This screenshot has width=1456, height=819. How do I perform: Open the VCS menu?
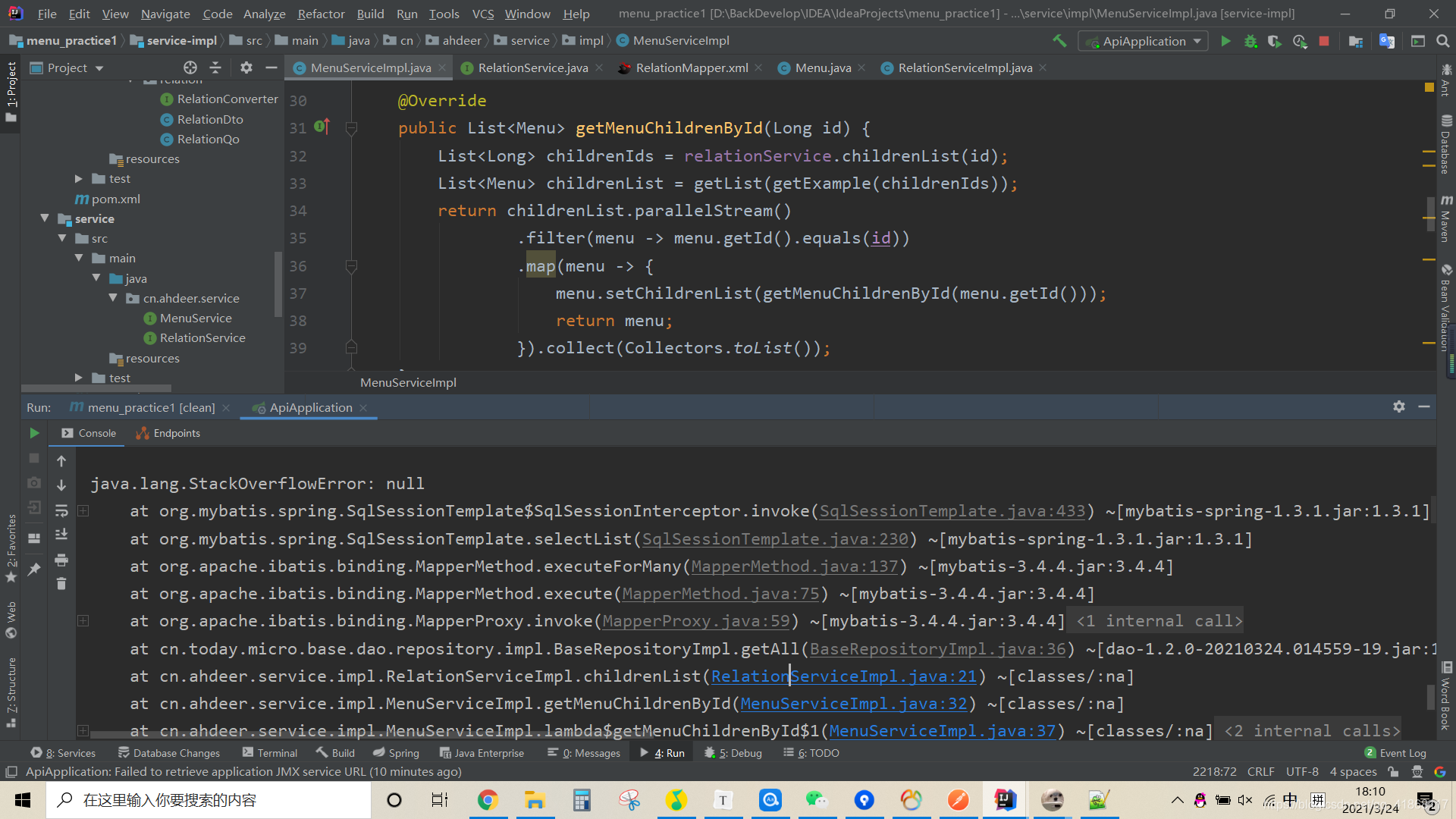[x=482, y=14]
